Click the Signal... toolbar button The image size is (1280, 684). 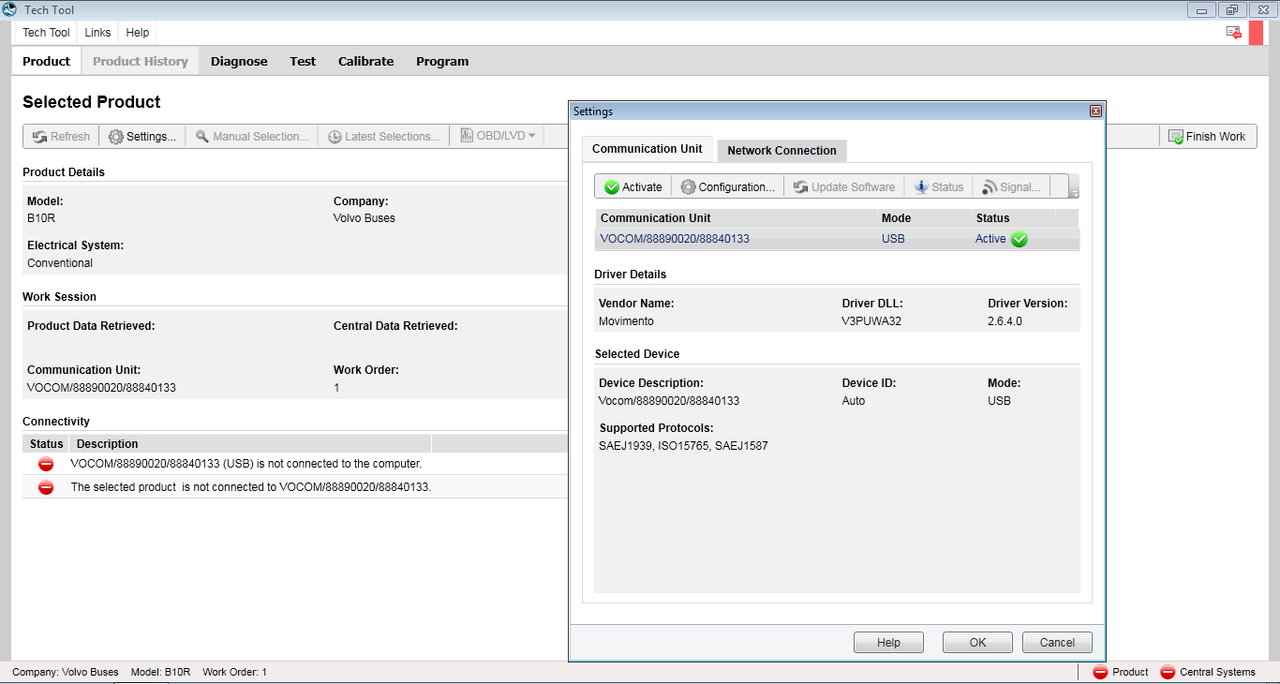1011,187
